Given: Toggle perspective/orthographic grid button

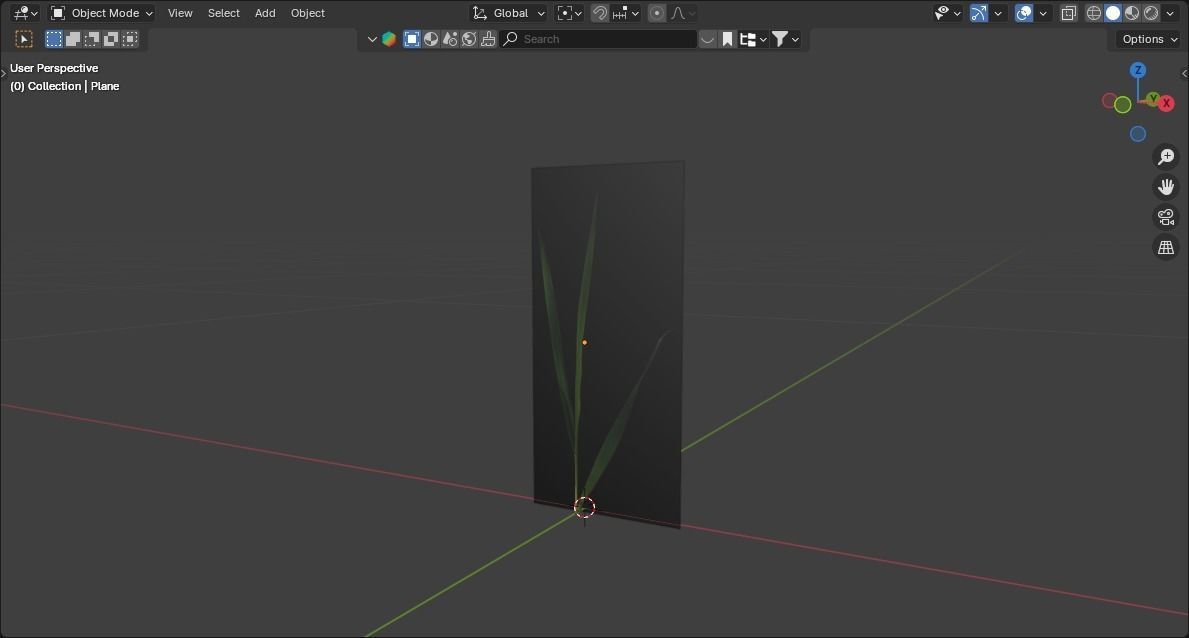Looking at the screenshot, I should 1165,247.
